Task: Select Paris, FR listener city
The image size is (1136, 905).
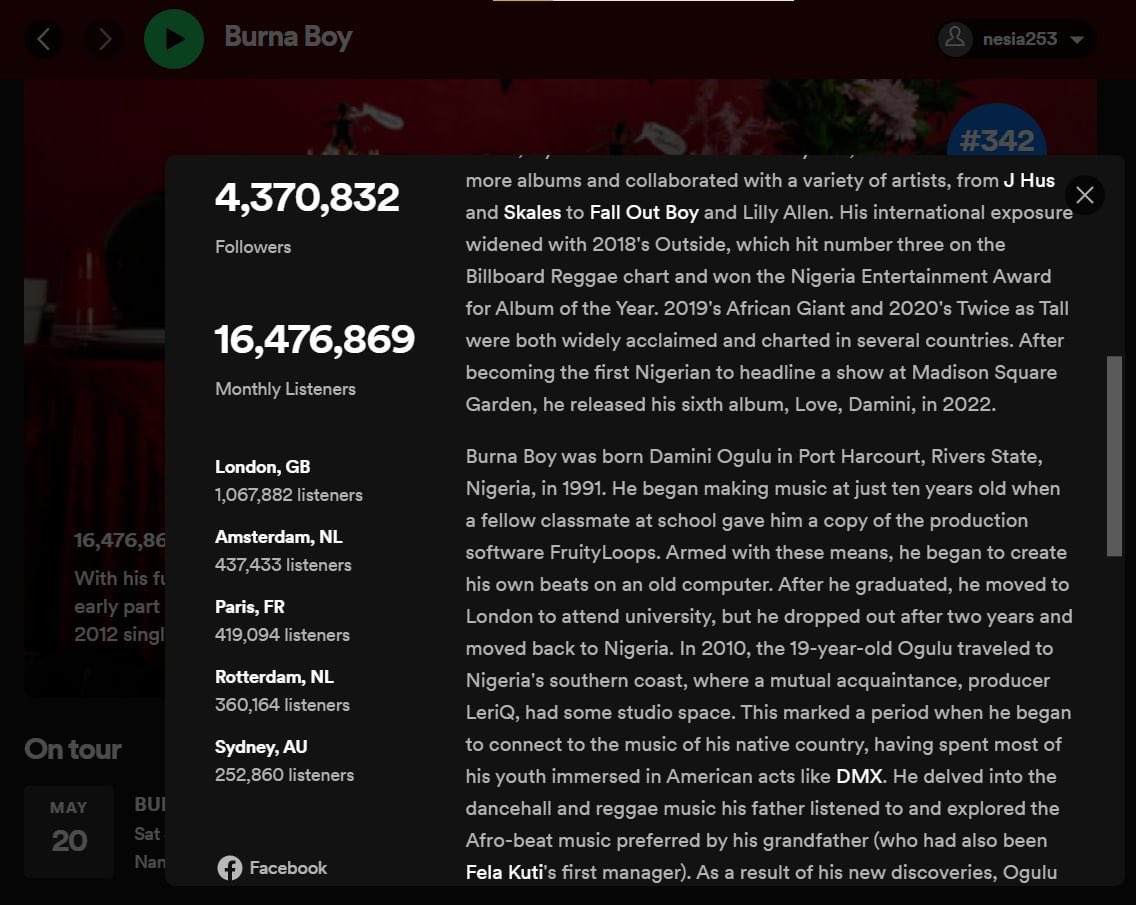Action: 250,606
